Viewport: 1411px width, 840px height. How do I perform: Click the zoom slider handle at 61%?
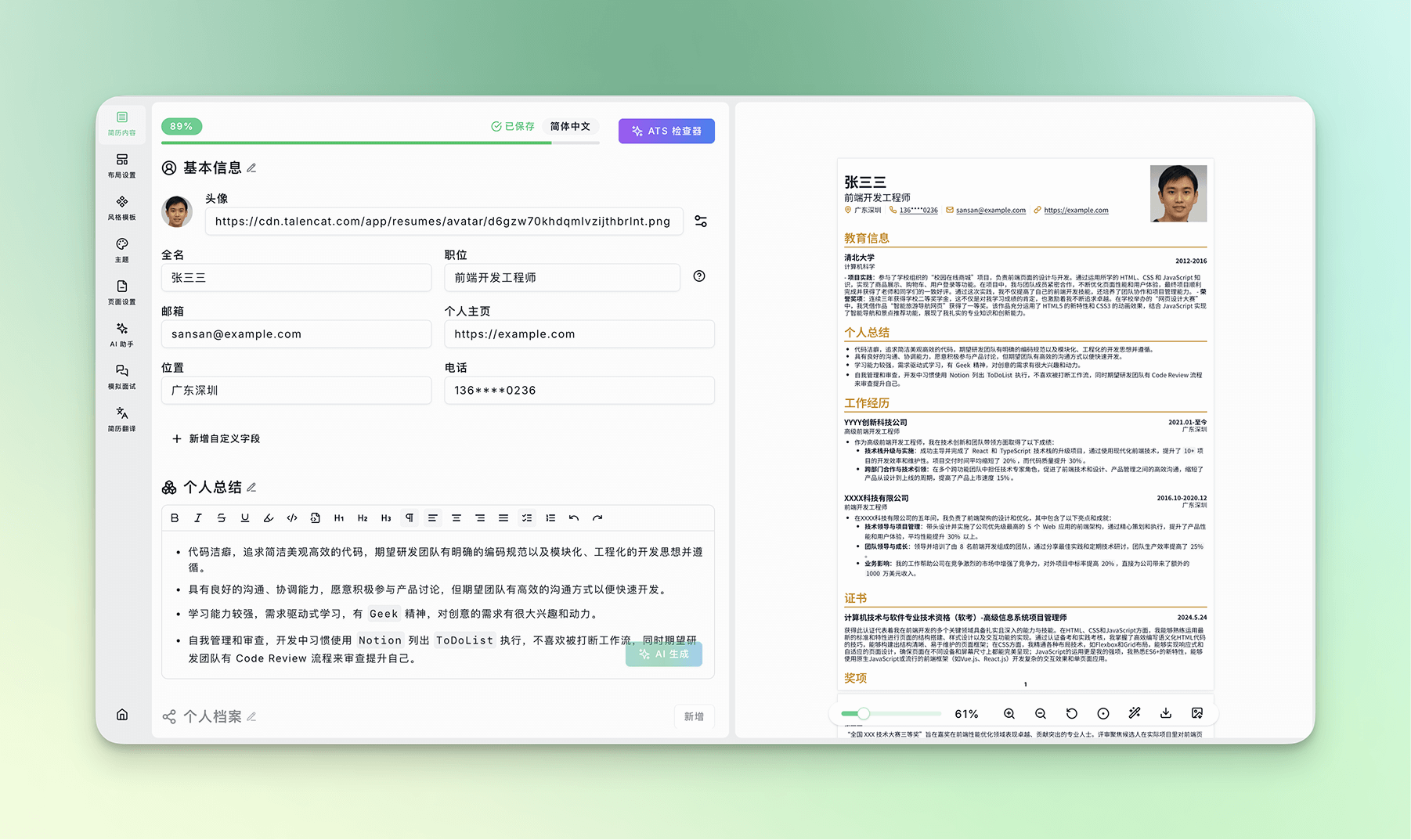click(x=863, y=714)
